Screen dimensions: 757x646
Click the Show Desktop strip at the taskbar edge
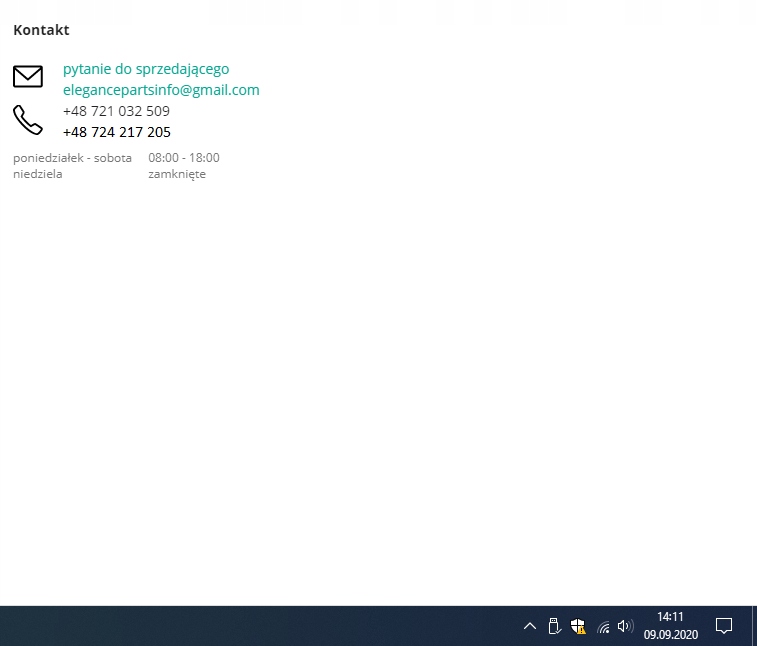tap(754, 627)
